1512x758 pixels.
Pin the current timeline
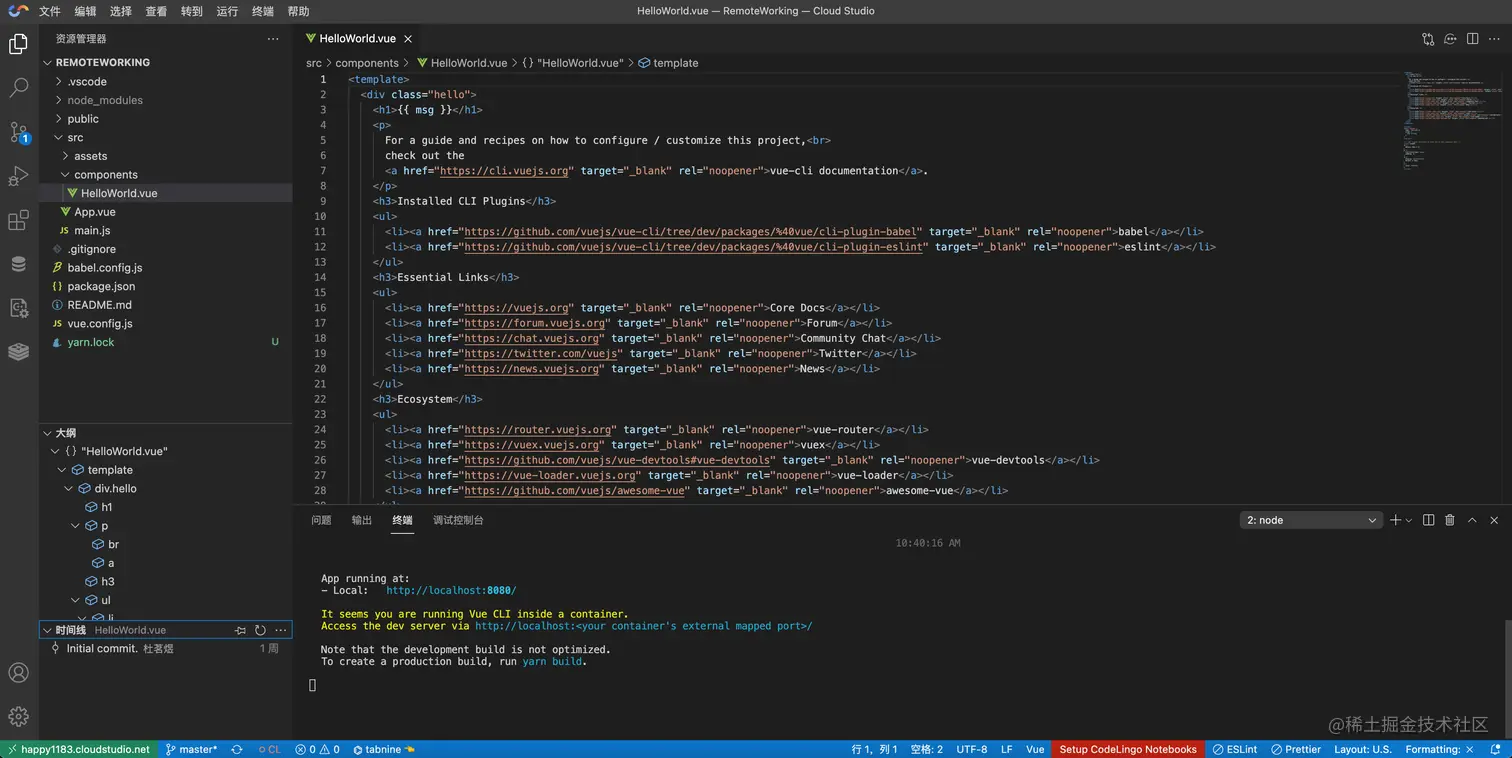[240, 630]
